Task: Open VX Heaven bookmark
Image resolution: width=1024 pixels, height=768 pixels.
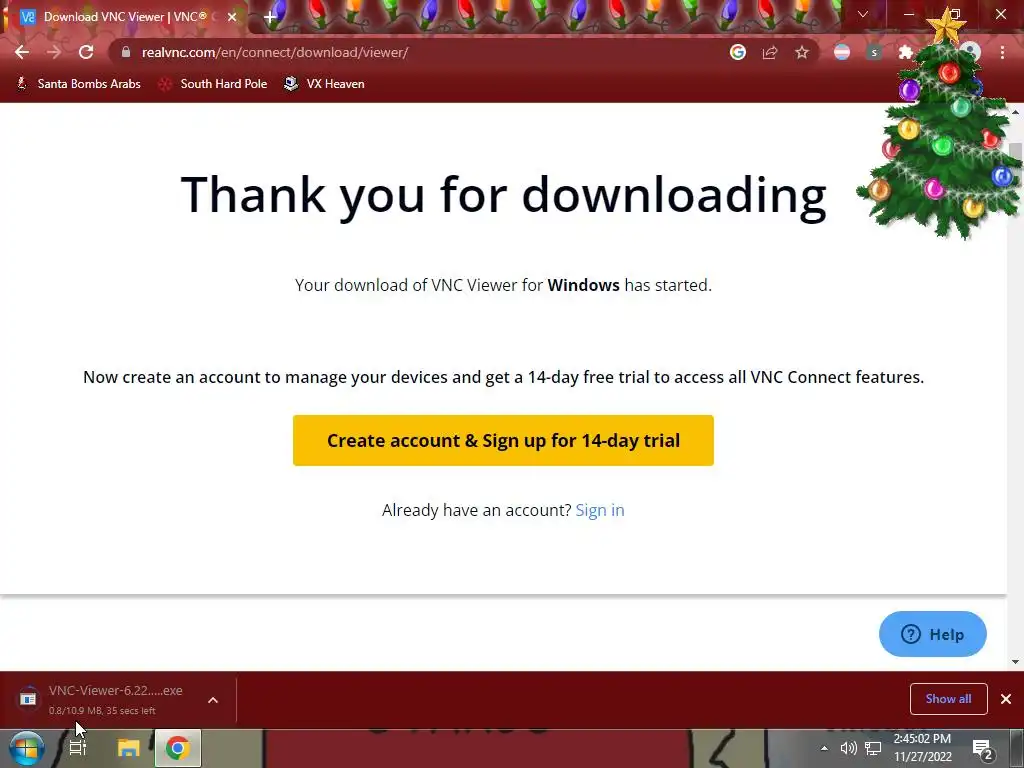Action: coord(324,84)
